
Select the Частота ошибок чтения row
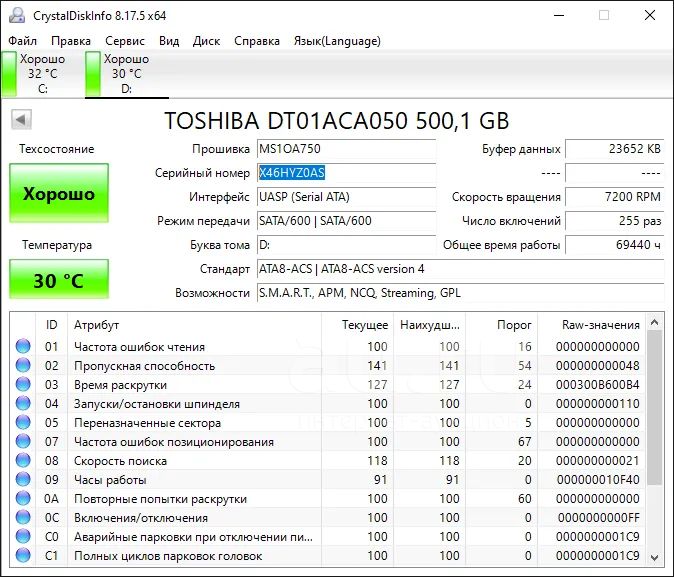(x=328, y=346)
